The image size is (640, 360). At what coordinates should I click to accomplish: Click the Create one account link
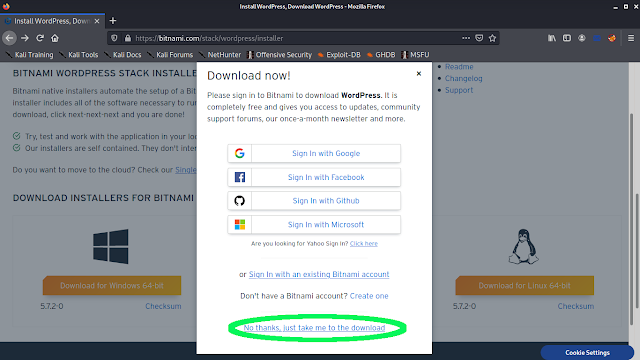coord(369,296)
